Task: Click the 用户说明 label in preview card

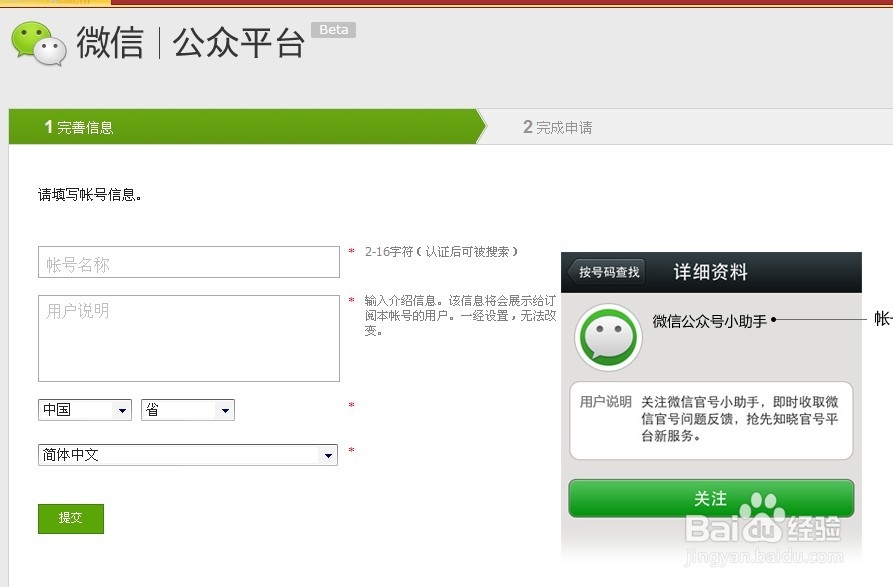Action: (605, 402)
